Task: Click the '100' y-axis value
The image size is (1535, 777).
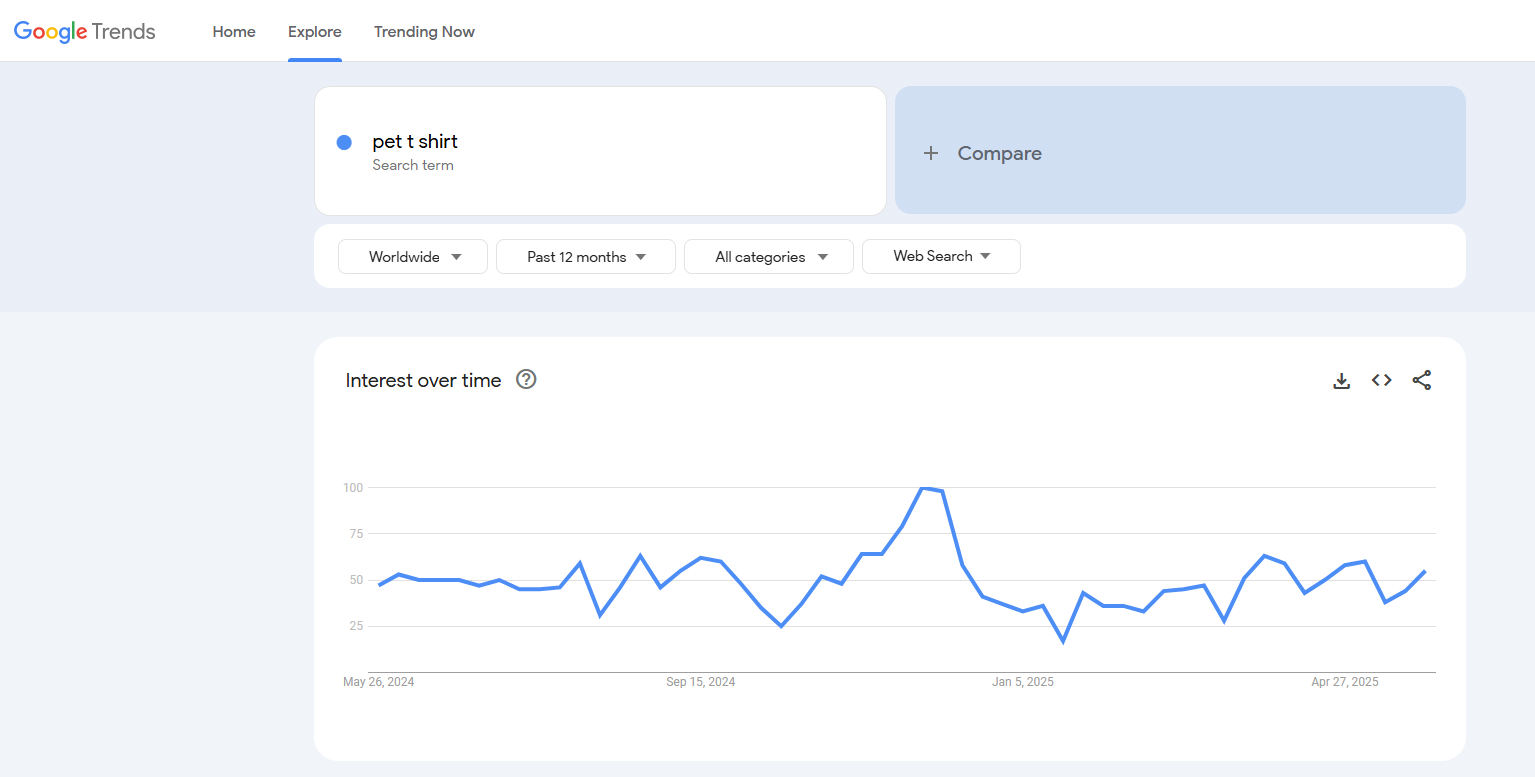Action: point(352,488)
